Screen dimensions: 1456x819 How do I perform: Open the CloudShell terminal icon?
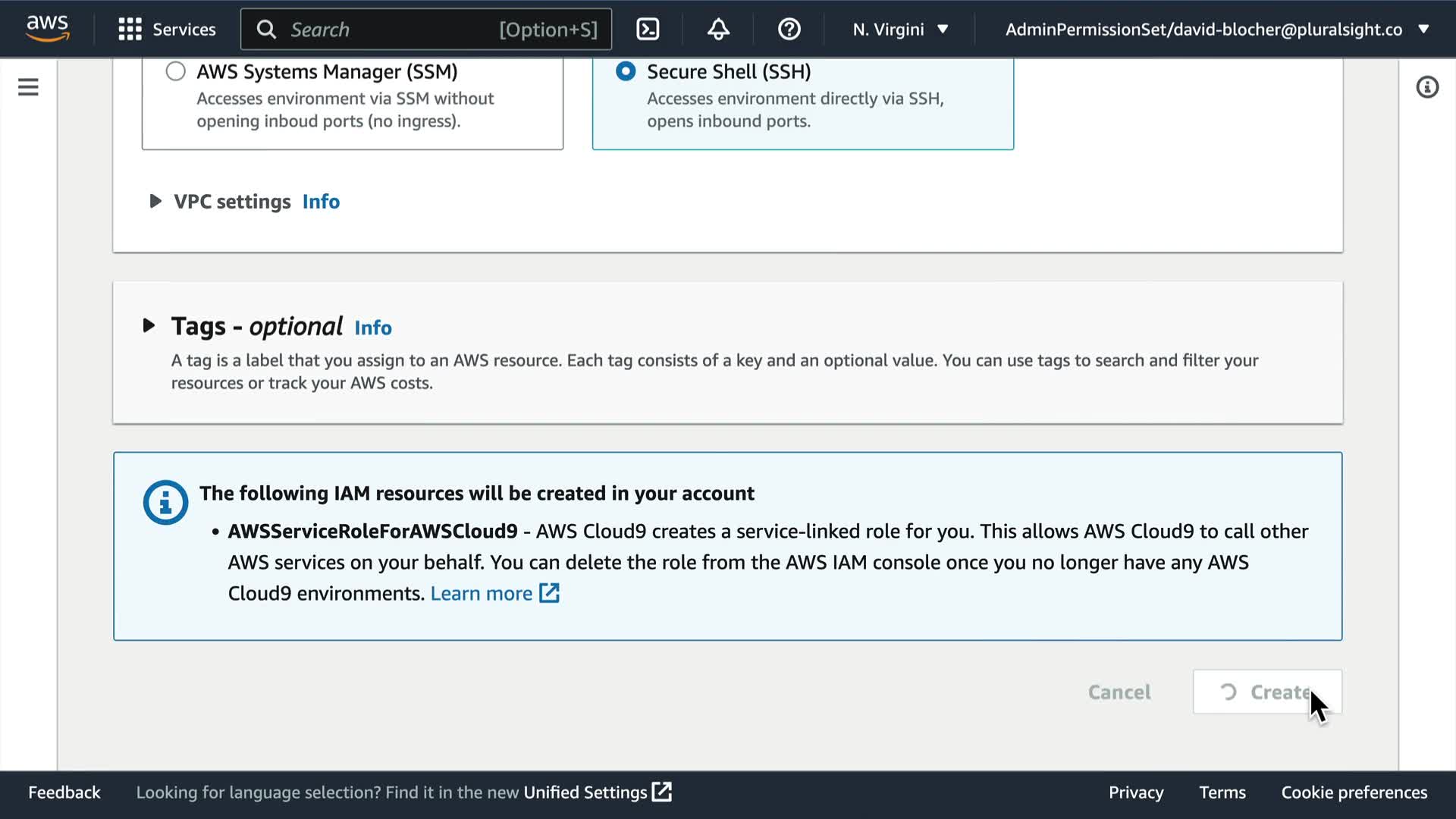click(x=648, y=30)
